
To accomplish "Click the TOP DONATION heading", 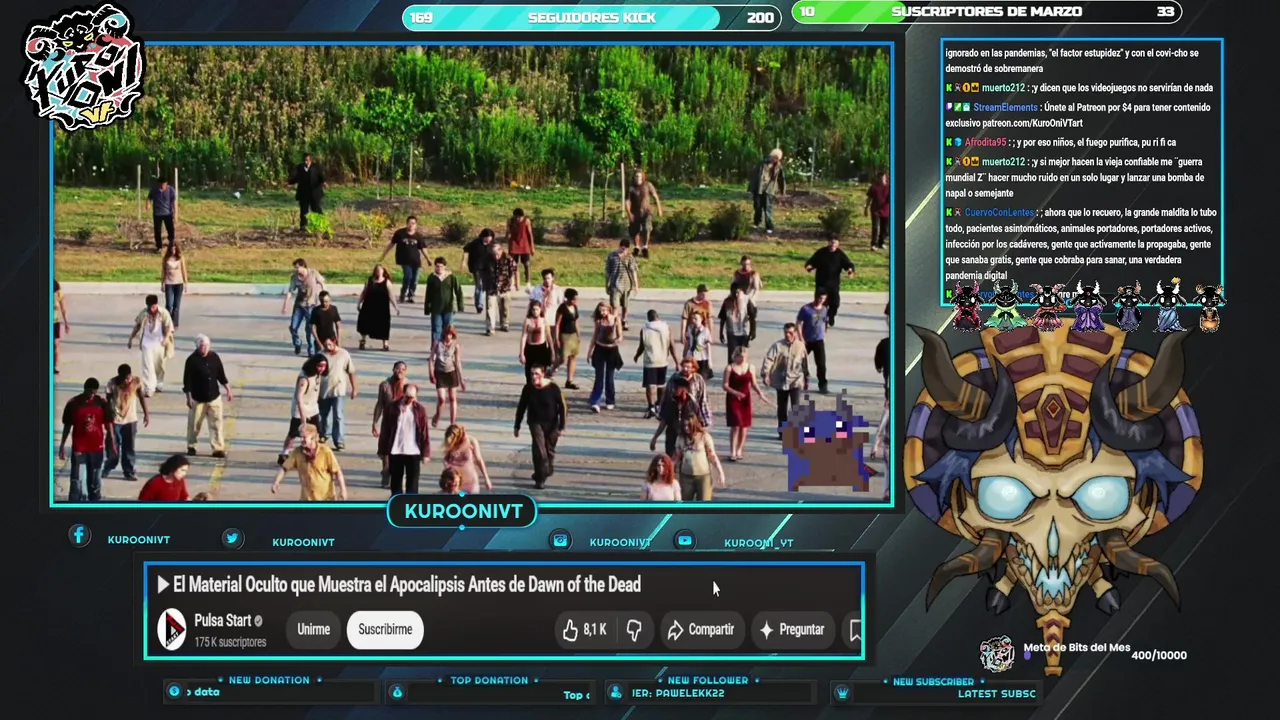I will pyautogui.click(x=489, y=680).
